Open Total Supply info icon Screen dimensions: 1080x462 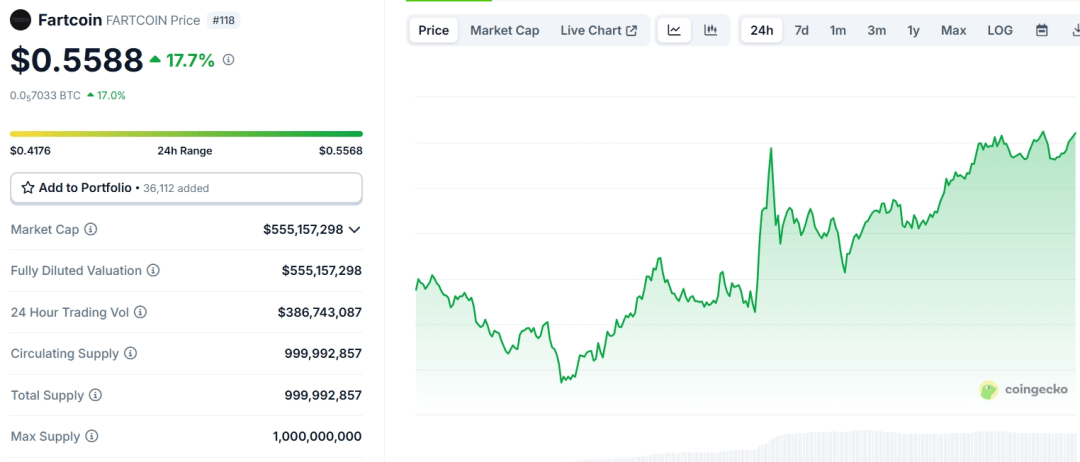click(x=96, y=395)
